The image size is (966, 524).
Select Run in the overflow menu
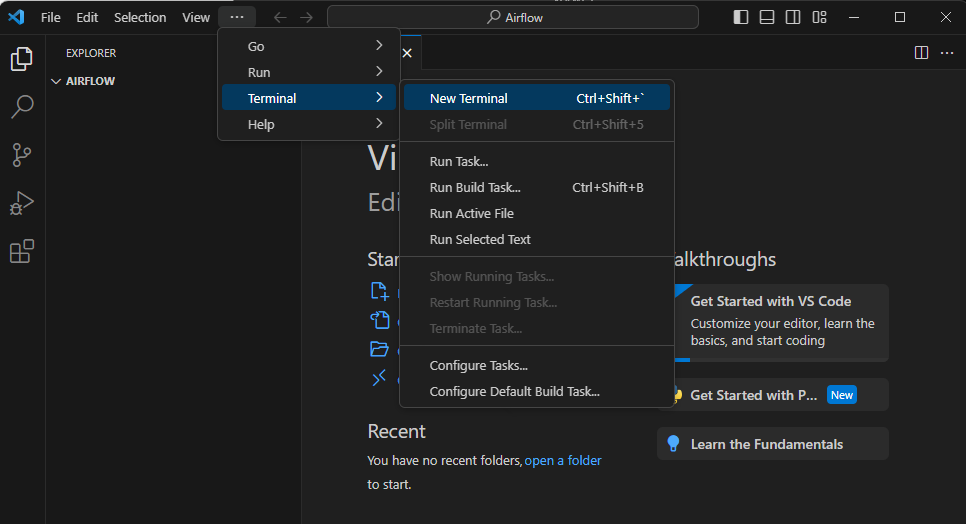coord(309,72)
